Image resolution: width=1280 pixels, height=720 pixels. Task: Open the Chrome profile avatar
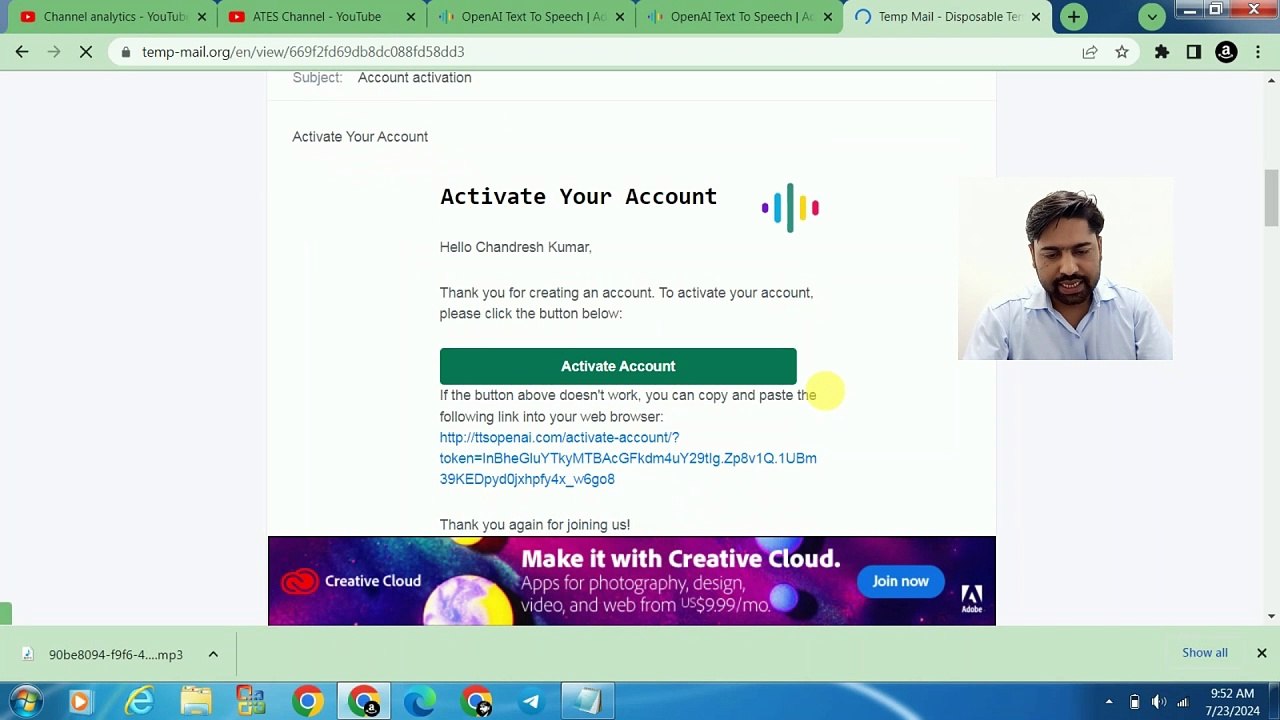1226,51
